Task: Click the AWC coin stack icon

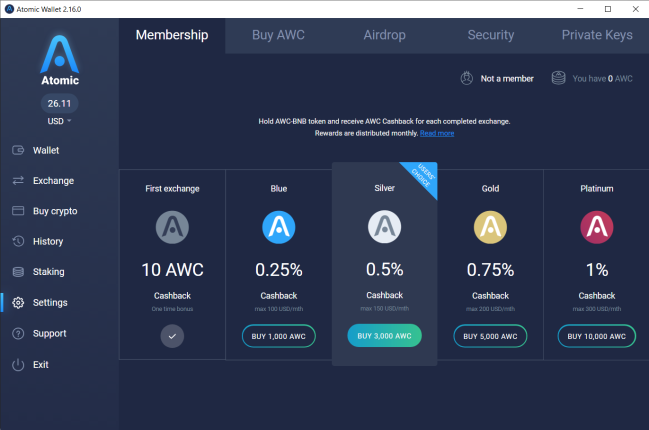Action: tap(558, 78)
